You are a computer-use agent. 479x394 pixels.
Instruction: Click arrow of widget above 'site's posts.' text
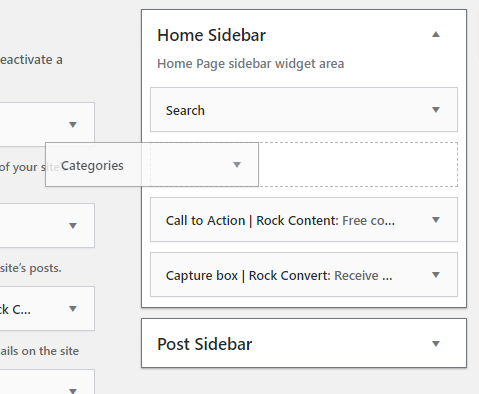coord(73,226)
